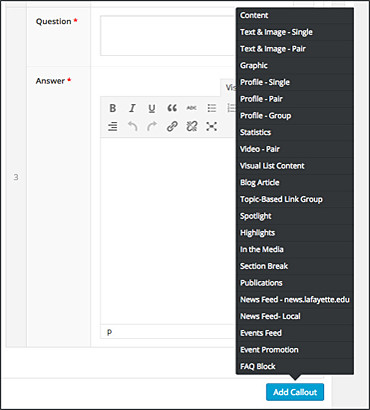Apply strikethrough (ABC) formatting
This screenshot has width=370, height=410.
191,108
